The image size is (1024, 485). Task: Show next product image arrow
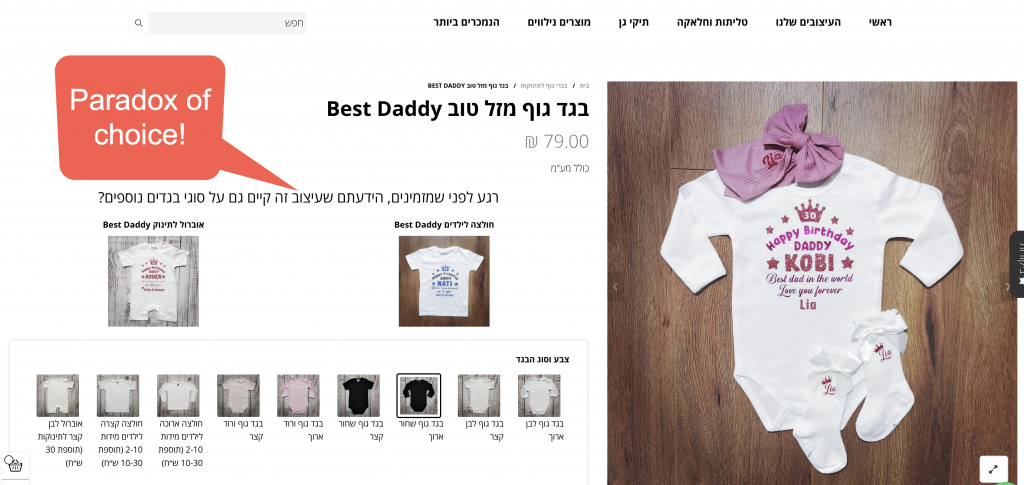(x=1006, y=287)
